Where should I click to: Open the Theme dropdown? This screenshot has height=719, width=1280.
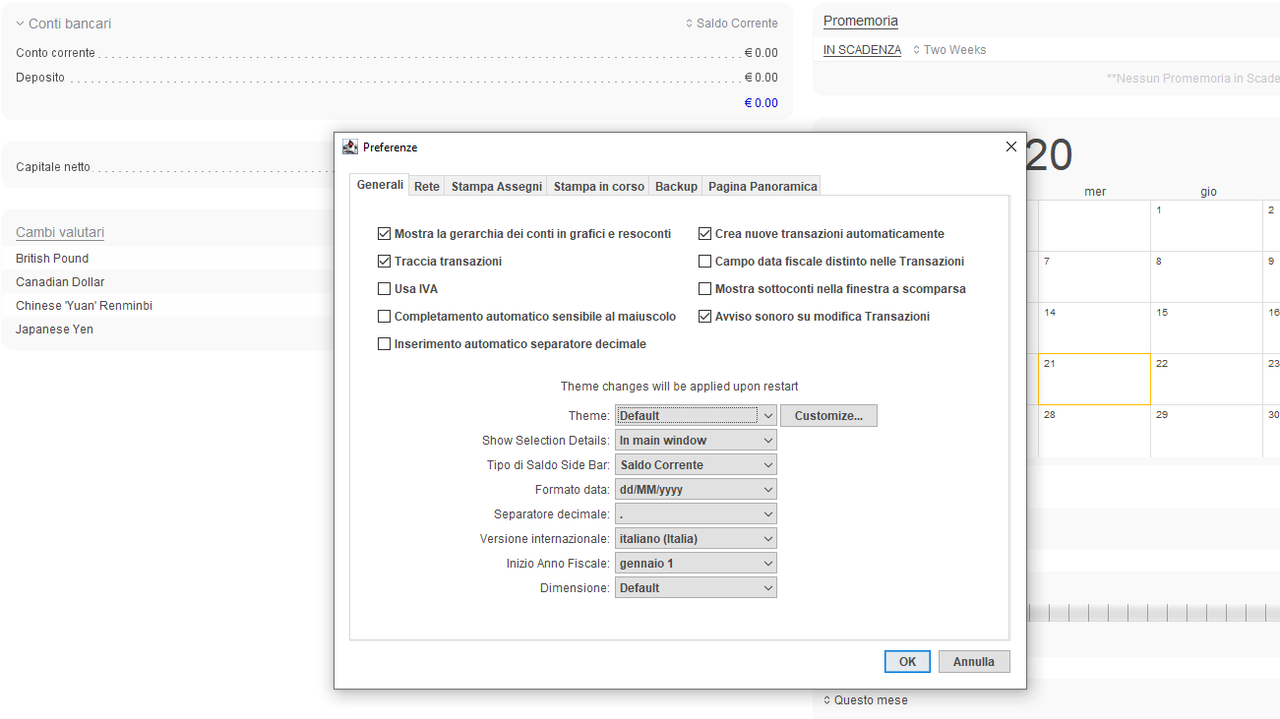696,416
